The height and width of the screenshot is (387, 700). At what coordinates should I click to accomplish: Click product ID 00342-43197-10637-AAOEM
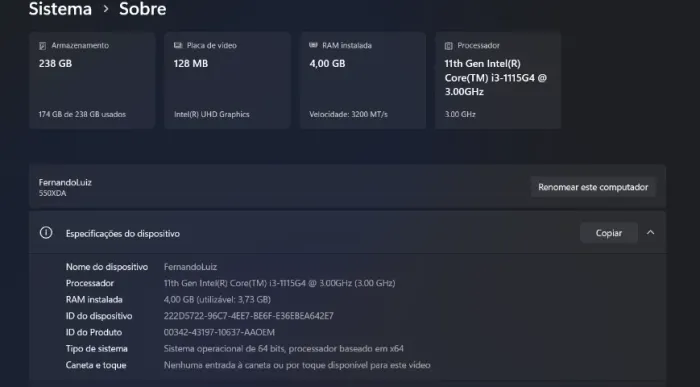(219, 332)
